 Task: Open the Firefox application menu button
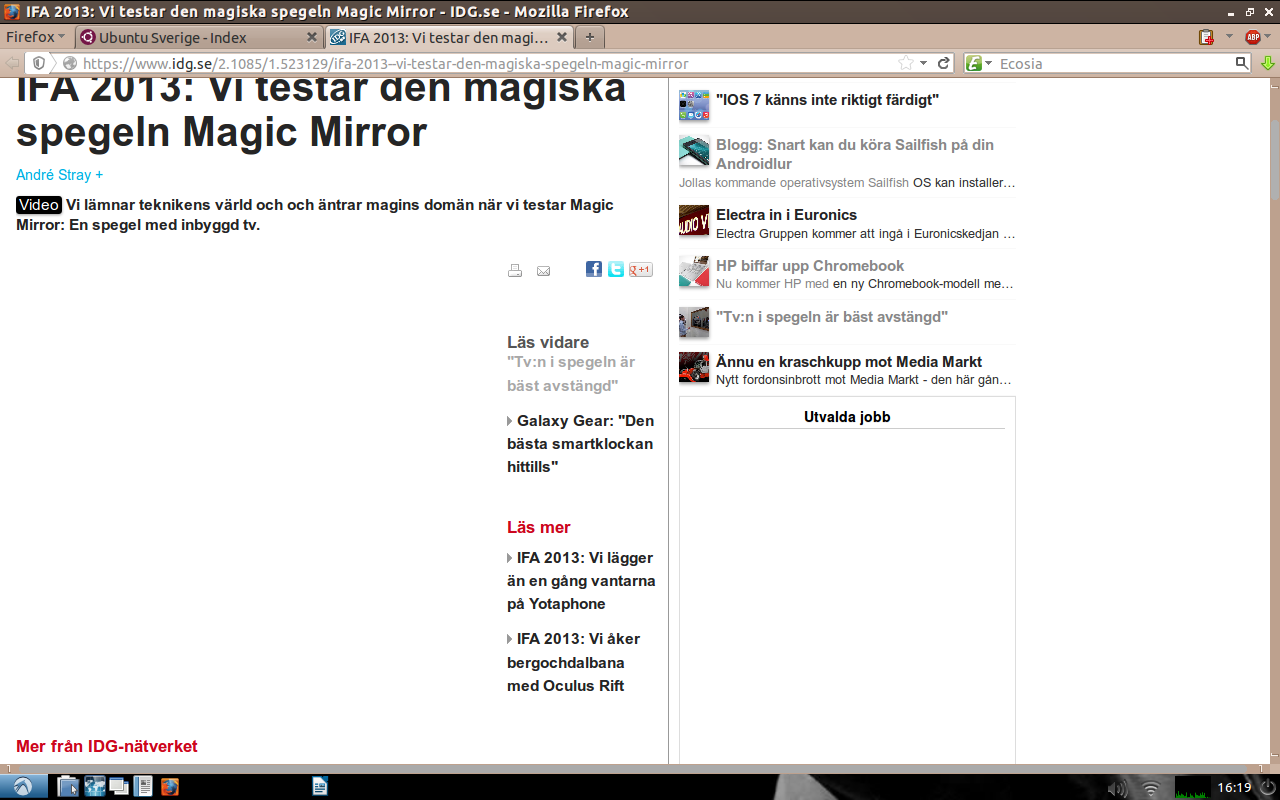point(35,37)
